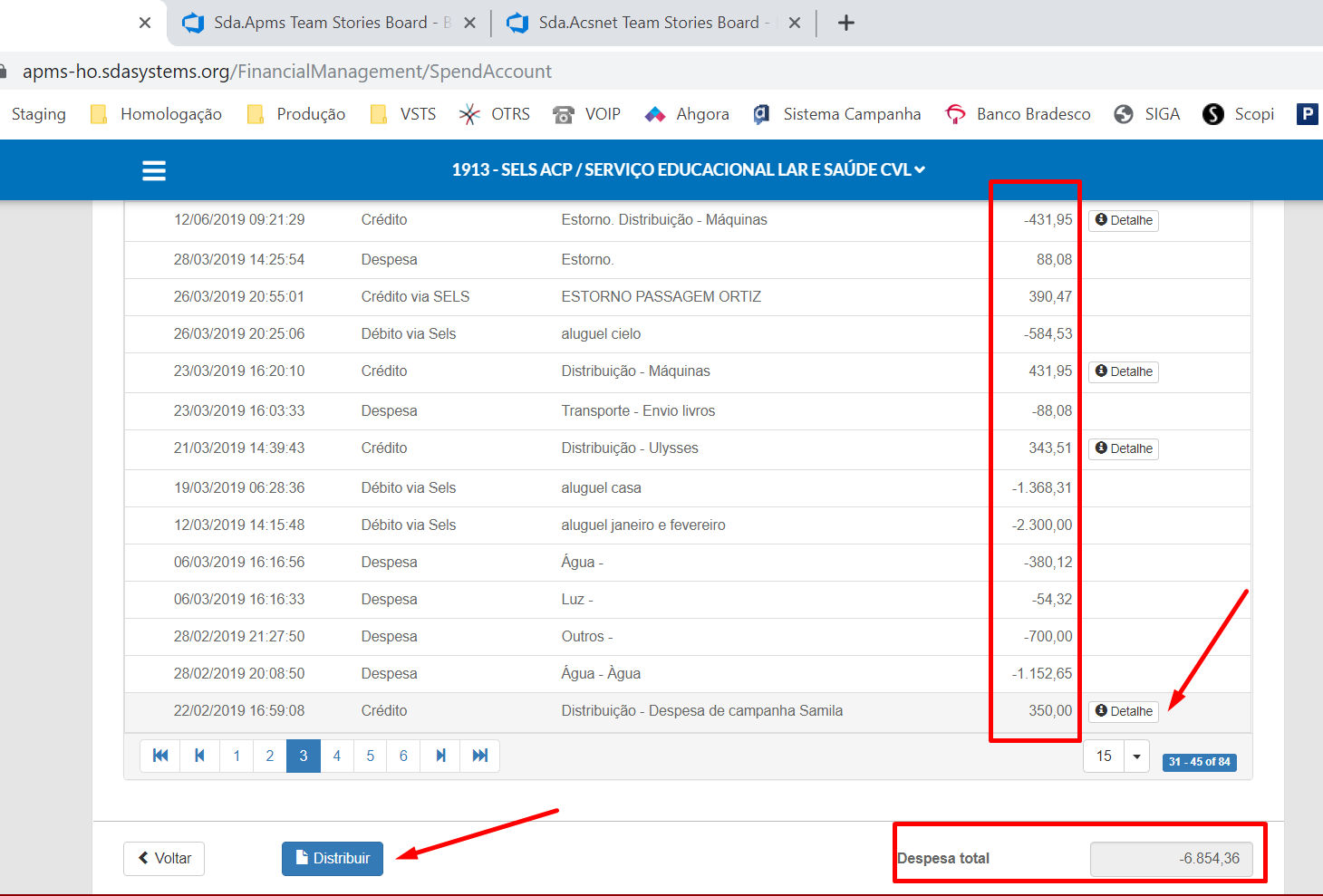The image size is (1323, 896).
Task: Go to page 5
Action: [371, 756]
